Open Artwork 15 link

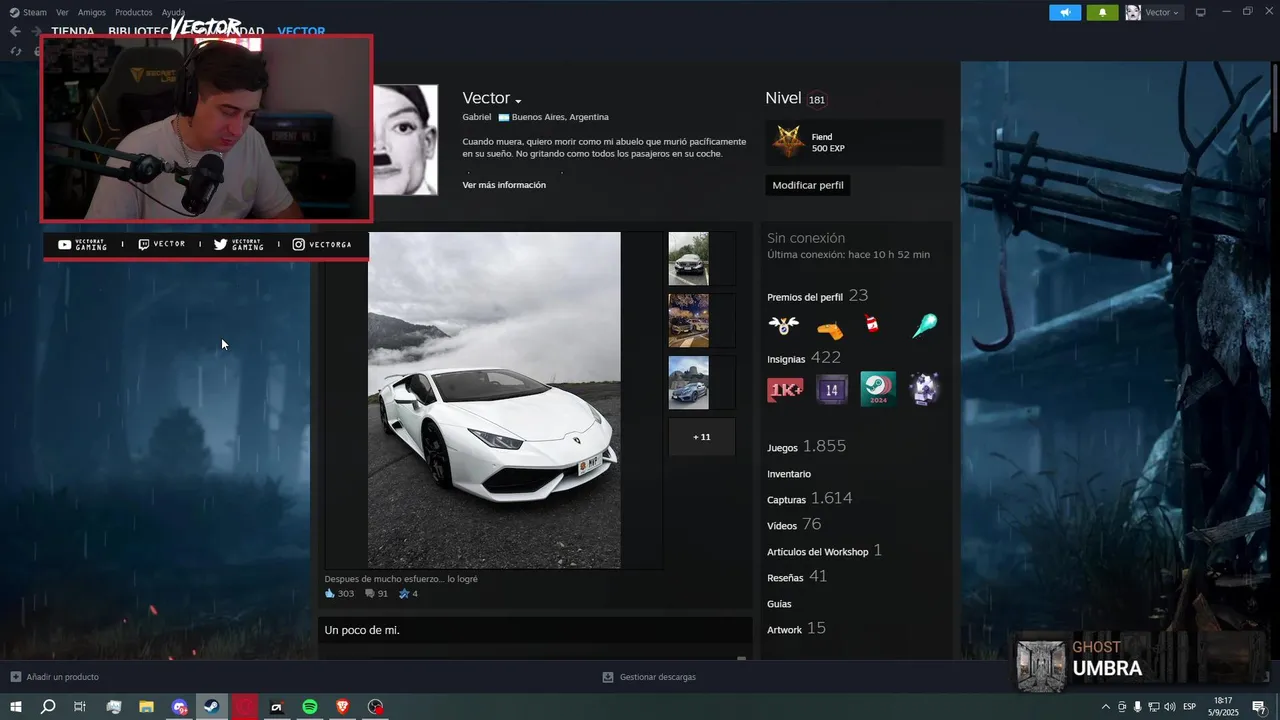796,629
